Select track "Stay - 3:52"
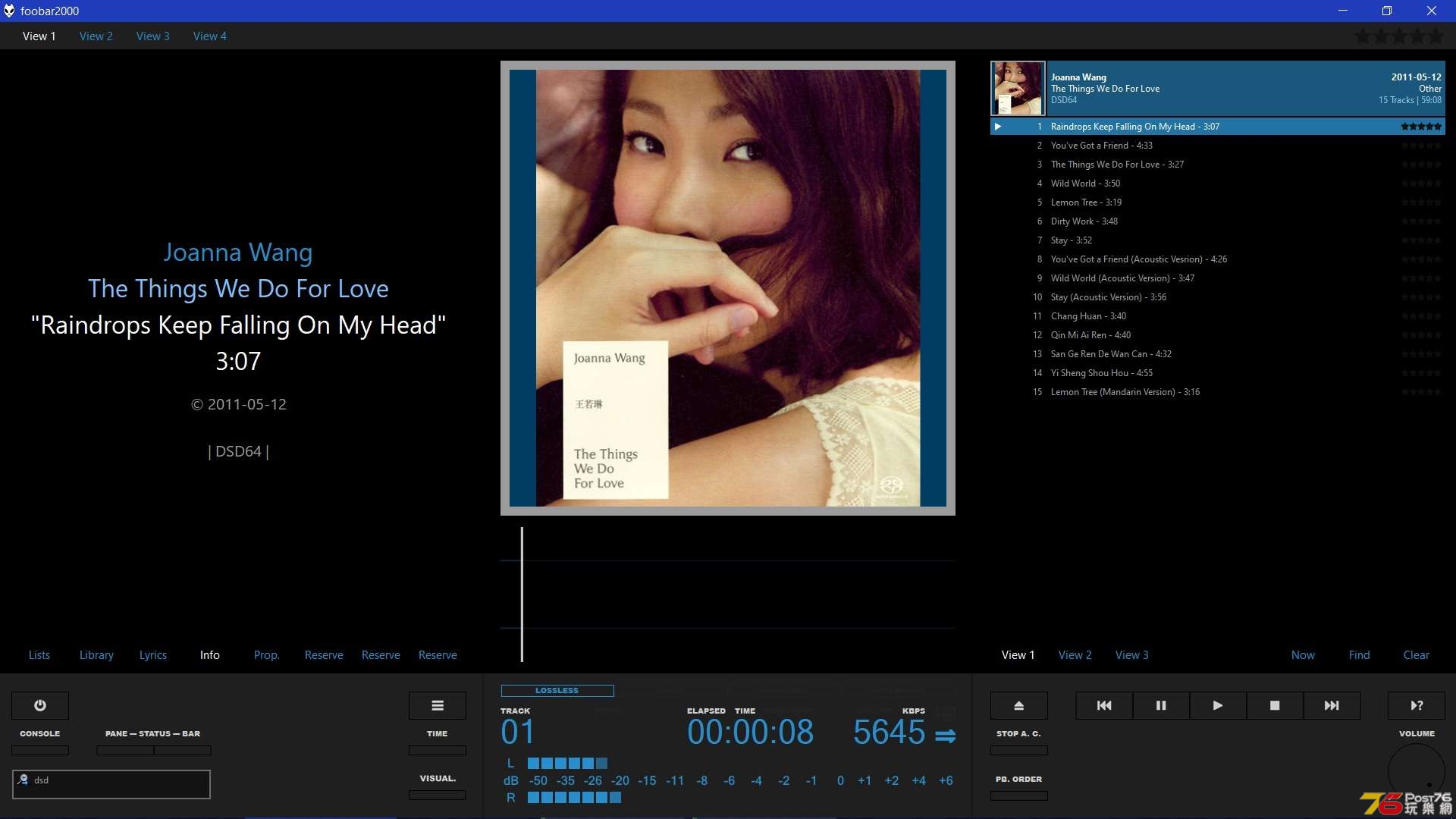The image size is (1456, 819). point(1217,240)
